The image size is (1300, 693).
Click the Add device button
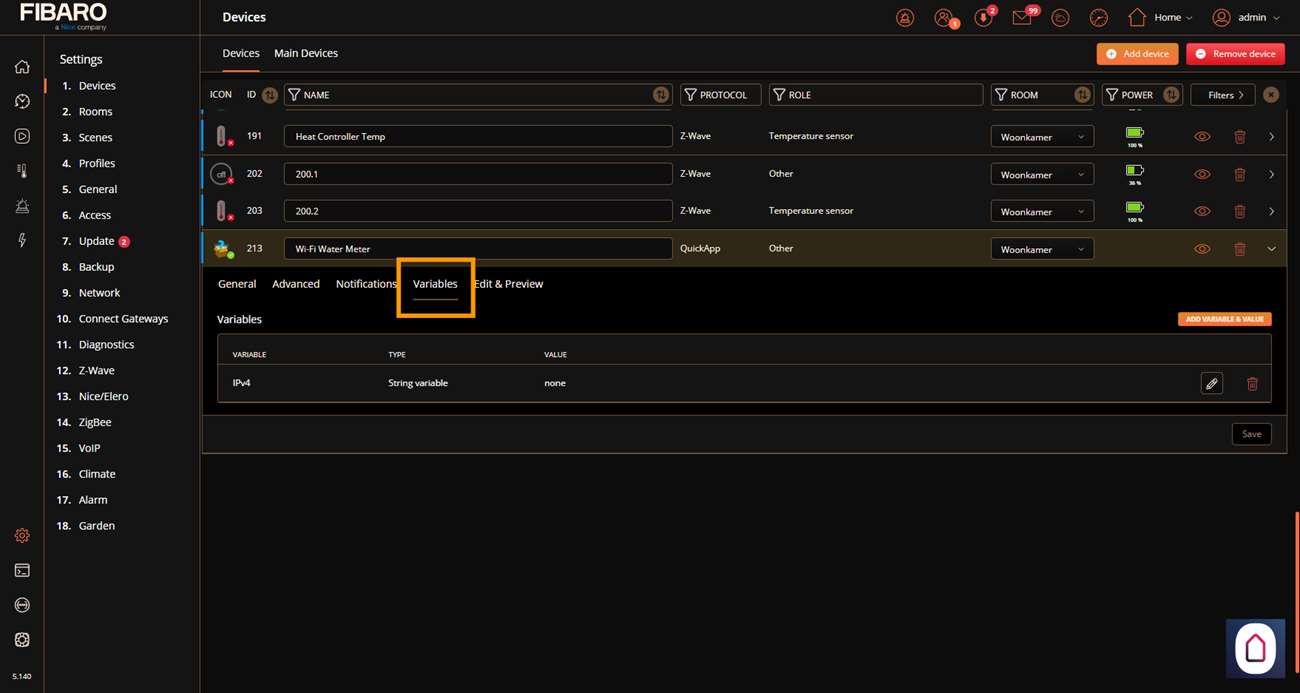(1137, 54)
